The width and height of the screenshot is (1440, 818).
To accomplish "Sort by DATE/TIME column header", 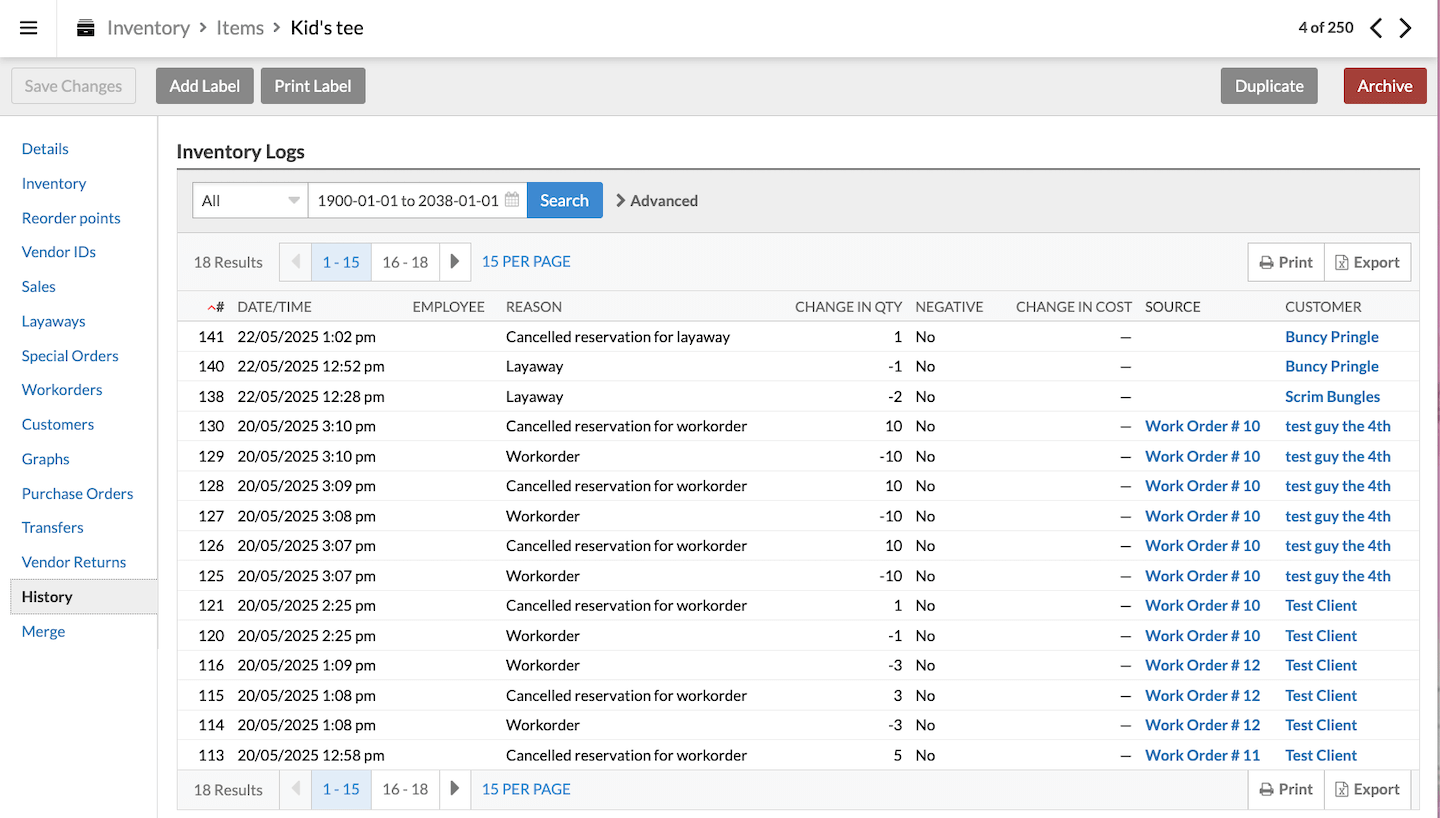I will [274, 307].
